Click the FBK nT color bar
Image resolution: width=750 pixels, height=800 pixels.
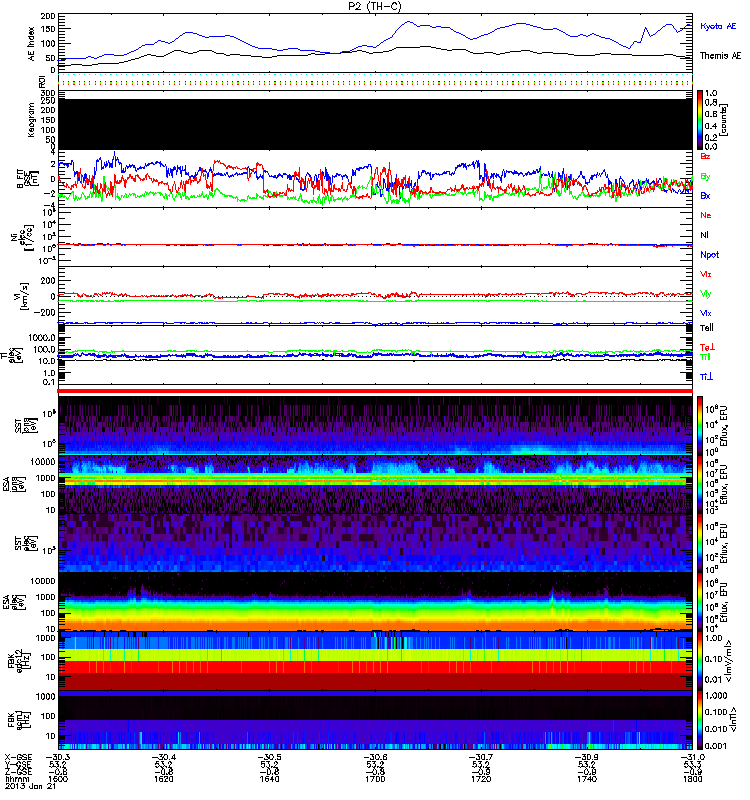tap(700, 720)
